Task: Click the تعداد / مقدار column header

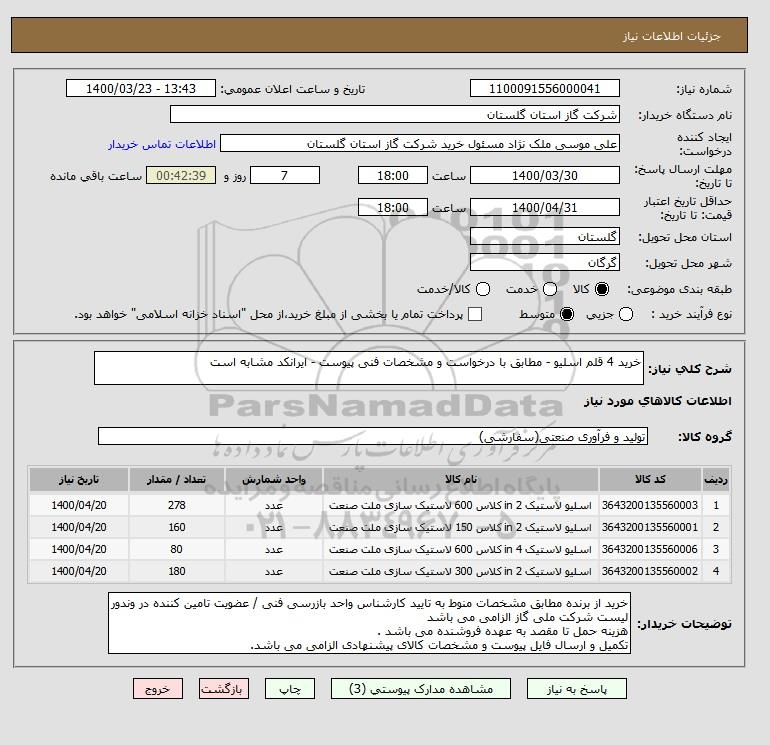Action: [x=176, y=479]
